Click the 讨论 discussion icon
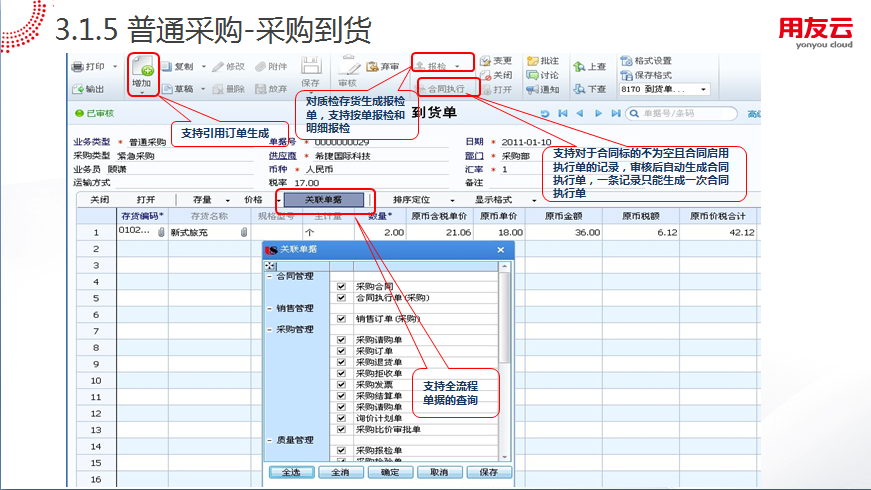The image size is (871, 490). point(533,75)
